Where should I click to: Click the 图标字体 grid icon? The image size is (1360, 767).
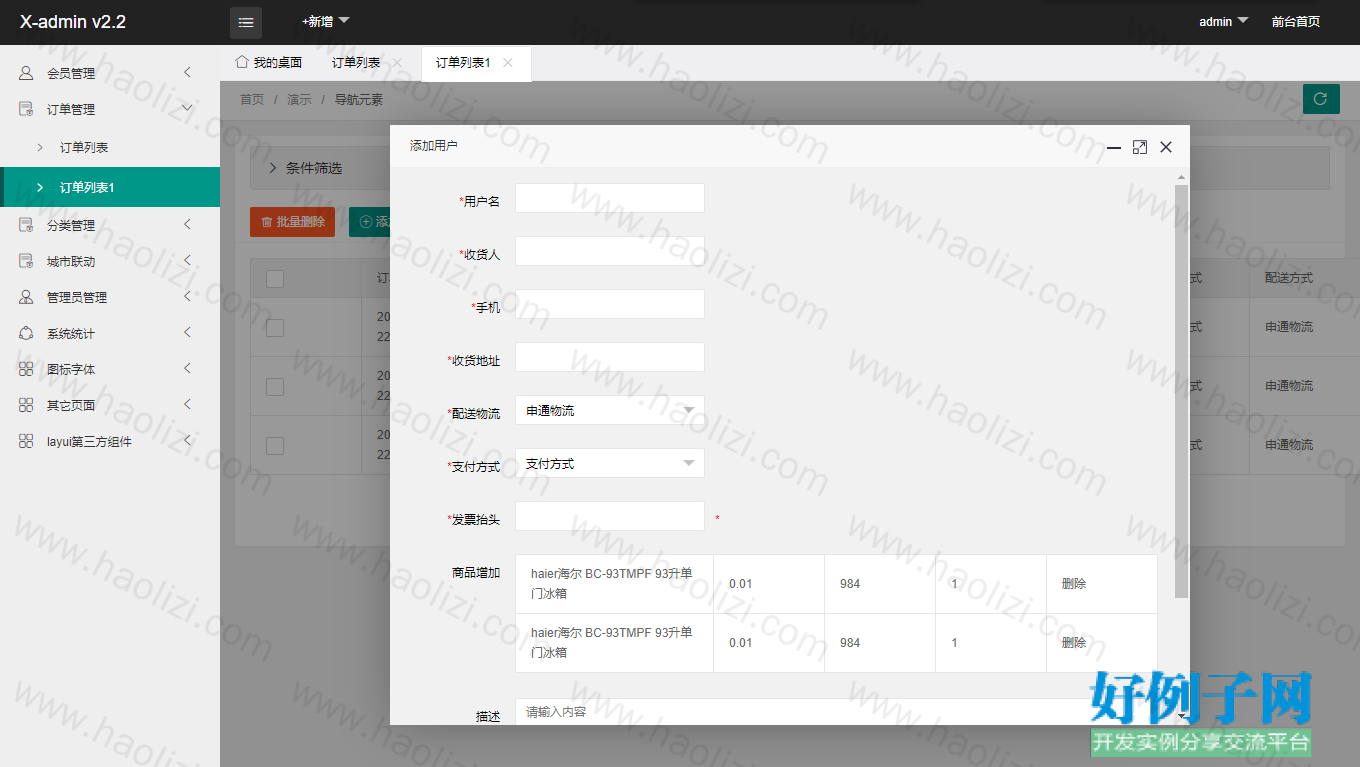click(x=26, y=369)
